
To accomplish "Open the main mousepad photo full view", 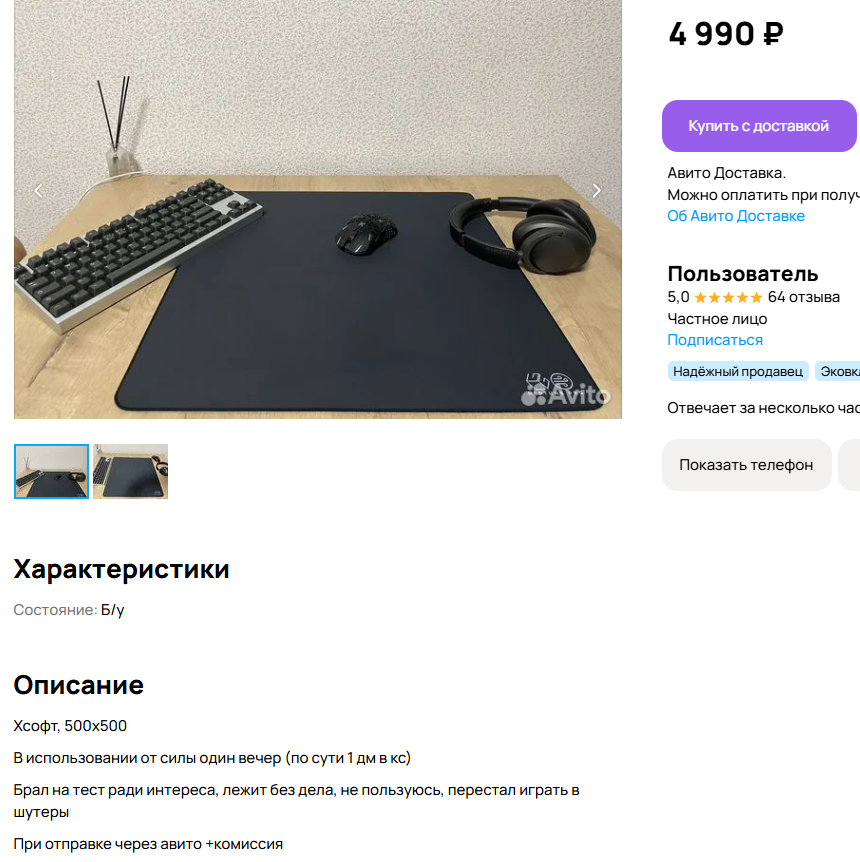I will tap(318, 209).
